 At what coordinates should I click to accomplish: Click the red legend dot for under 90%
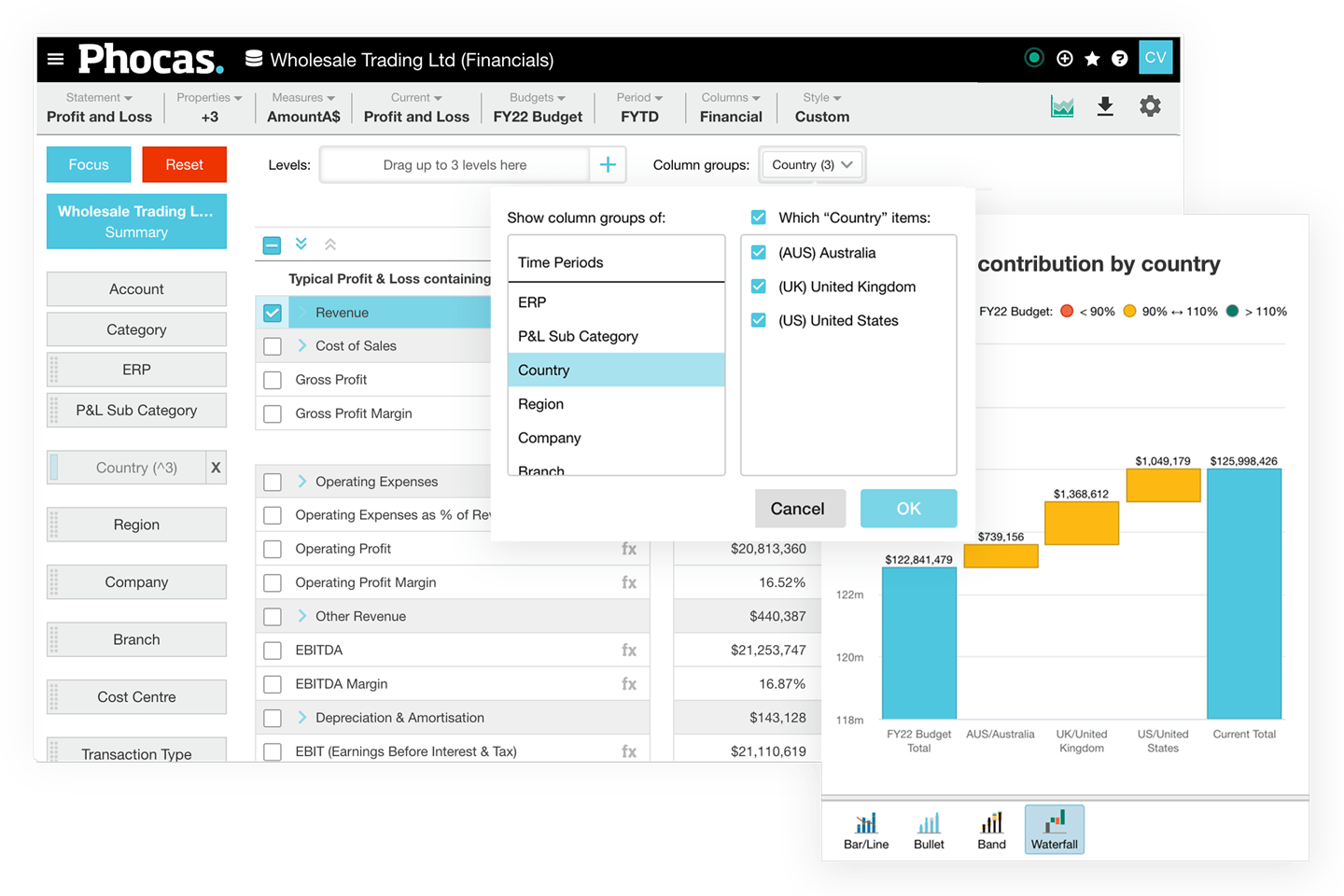point(1067,311)
